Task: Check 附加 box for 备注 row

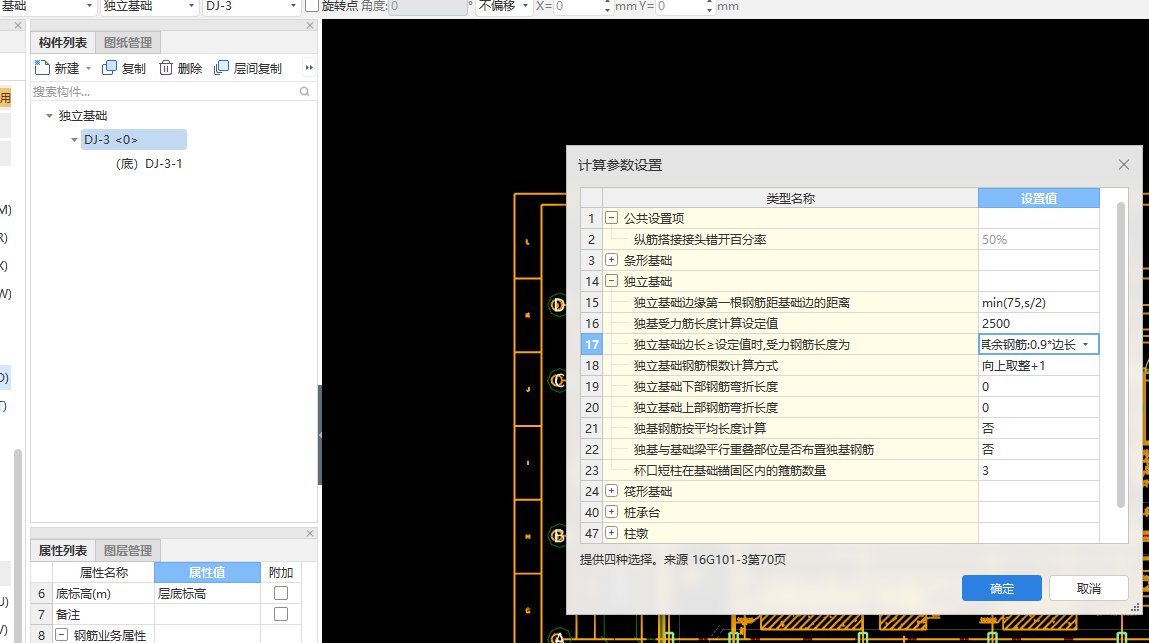Action: (x=281, y=614)
